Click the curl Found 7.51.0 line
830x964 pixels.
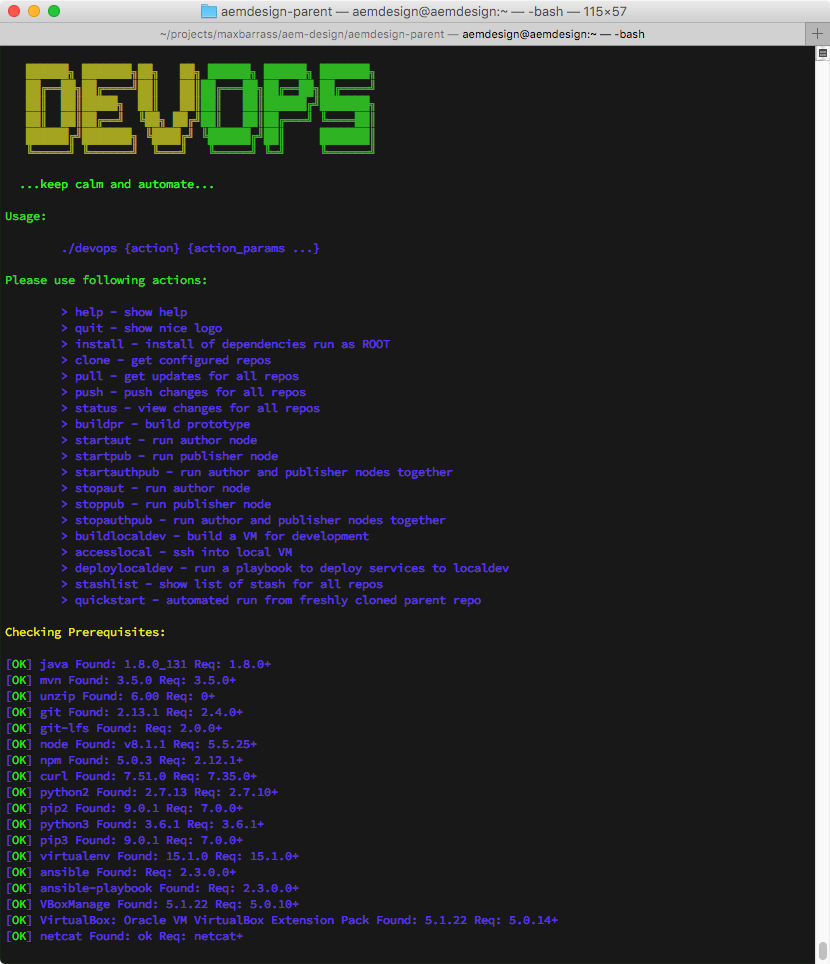[x=131, y=776]
